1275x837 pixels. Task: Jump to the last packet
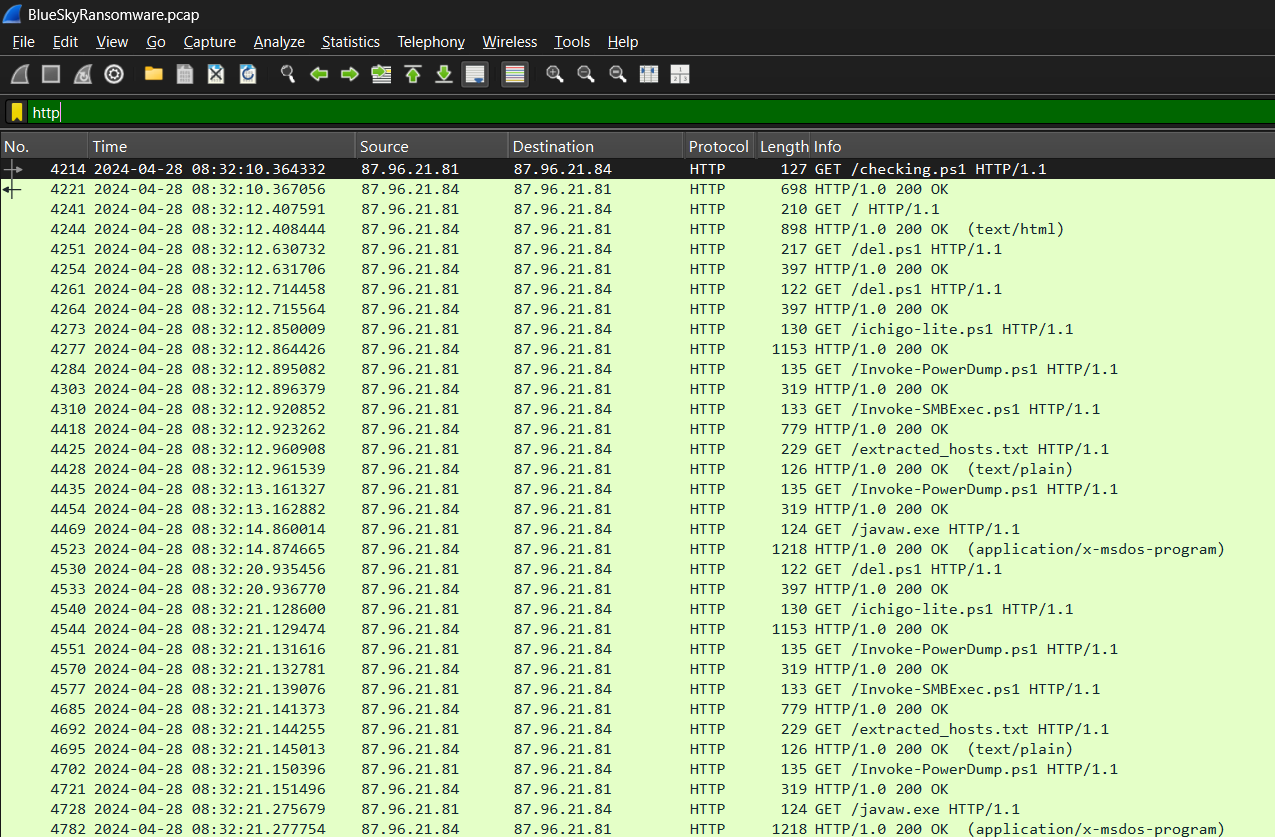[x=444, y=74]
